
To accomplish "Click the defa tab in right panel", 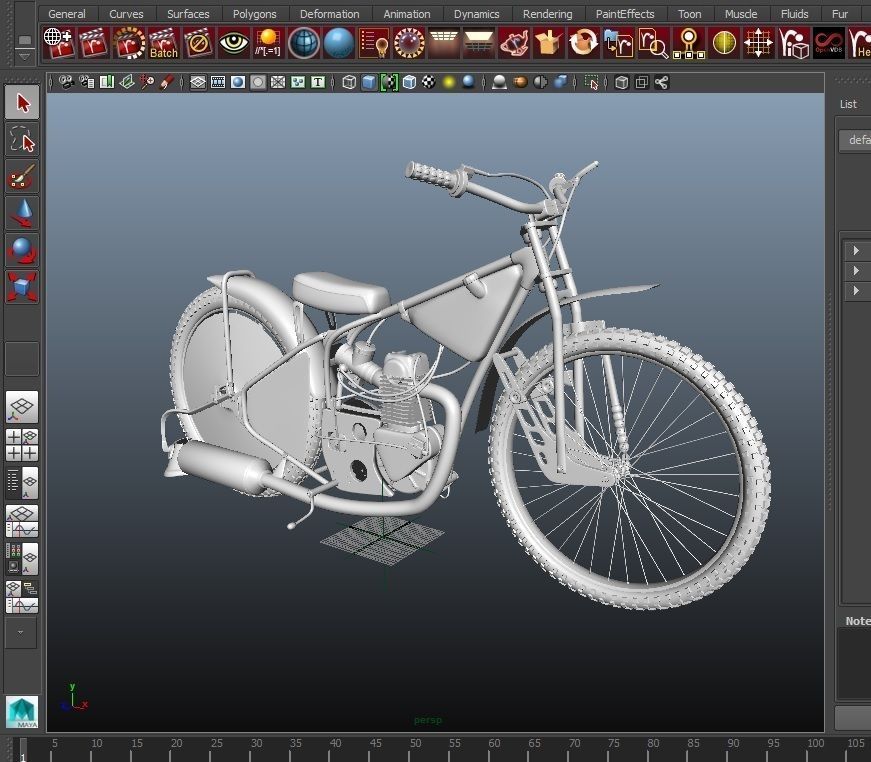I will [x=855, y=140].
